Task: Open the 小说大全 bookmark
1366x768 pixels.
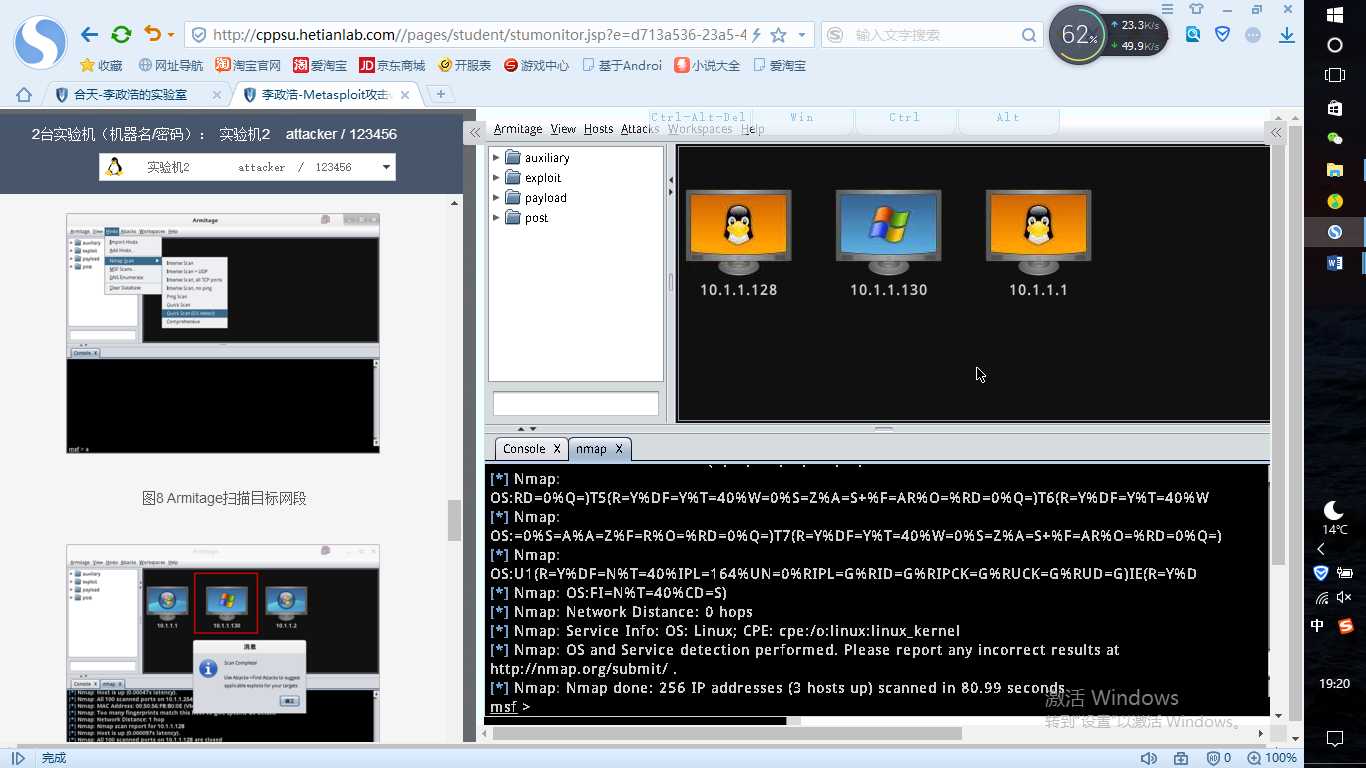Action: click(707, 65)
